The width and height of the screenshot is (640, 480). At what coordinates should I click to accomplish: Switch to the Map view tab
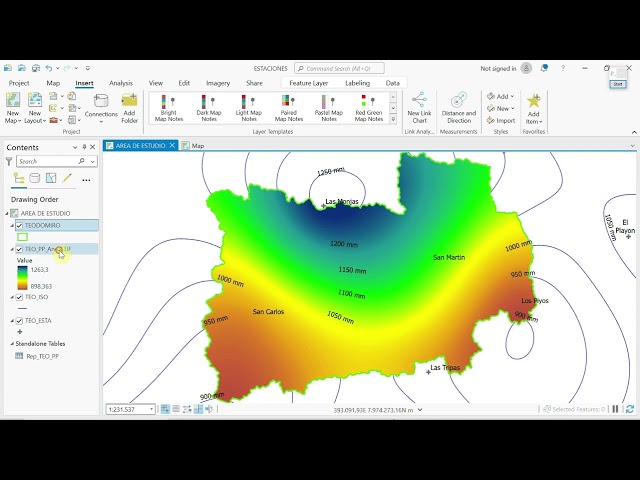point(193,146)
